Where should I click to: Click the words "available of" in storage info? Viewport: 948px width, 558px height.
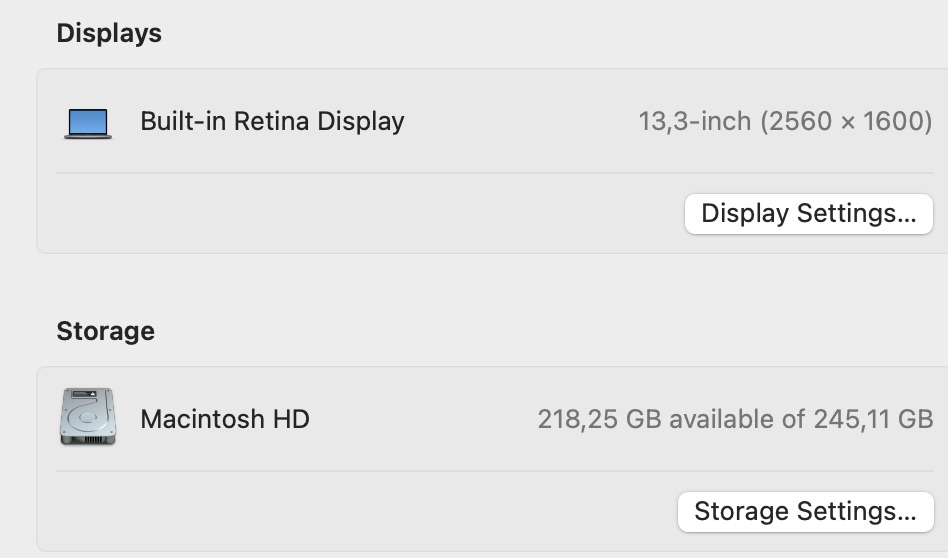point(737,419)
